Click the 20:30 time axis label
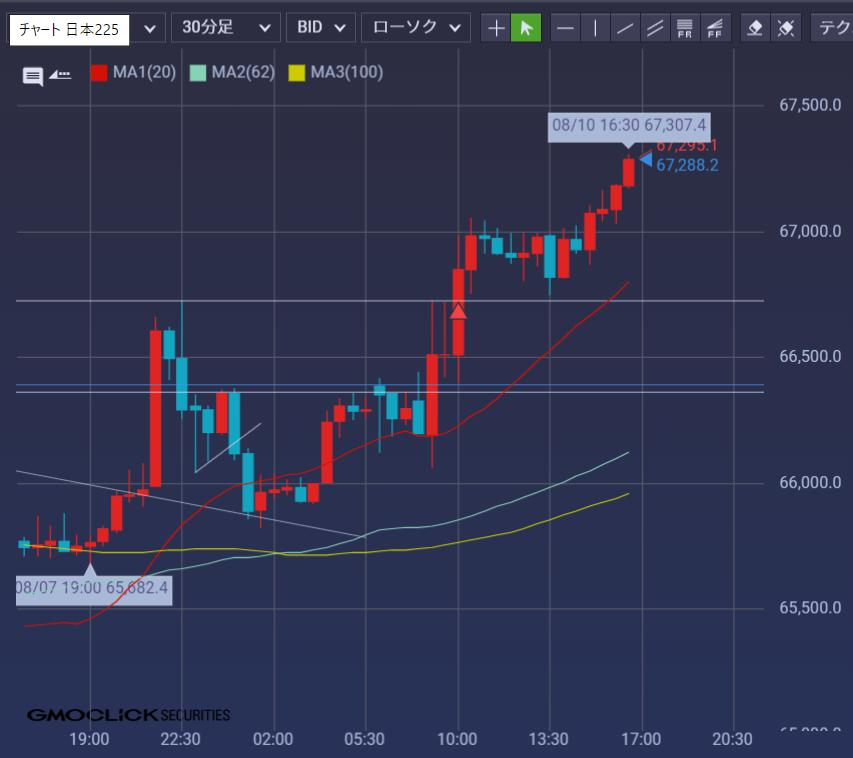Image resolution: width=853 pixels, height=758 pixels. pyautogui.click(x=733, y=739)
